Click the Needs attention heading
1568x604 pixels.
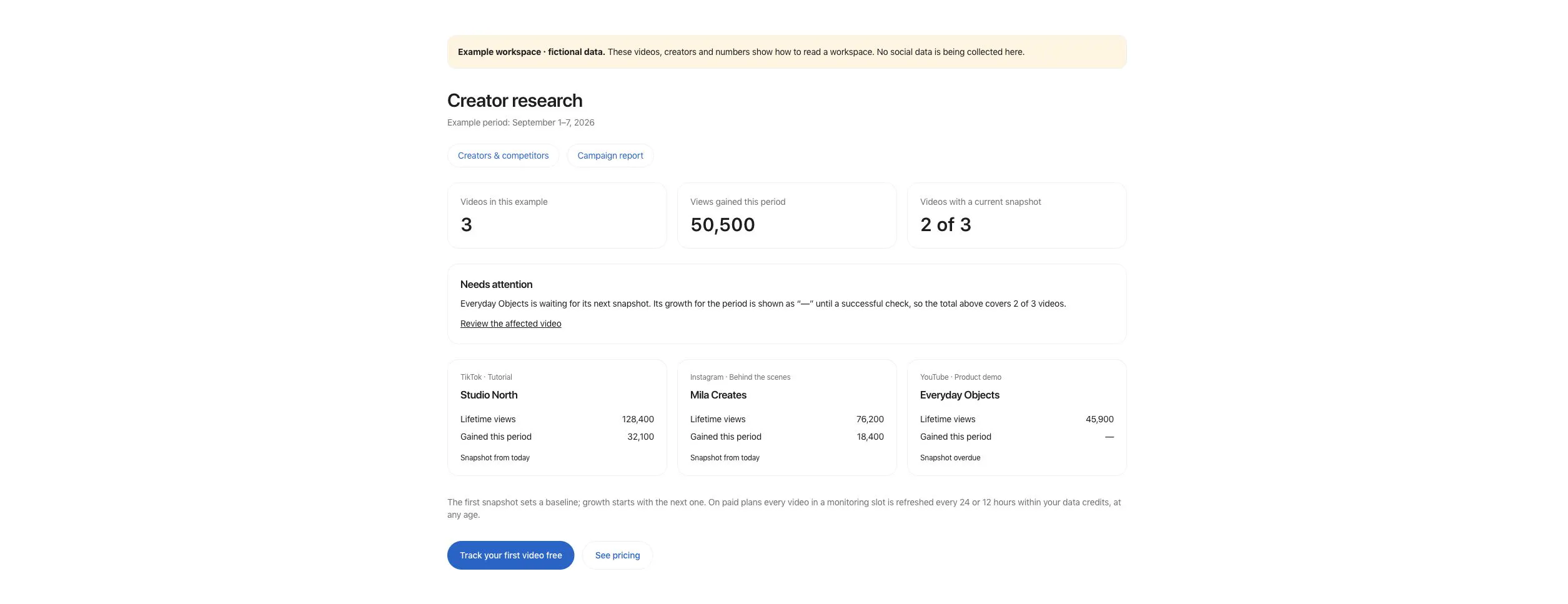(x=496, y=284)
